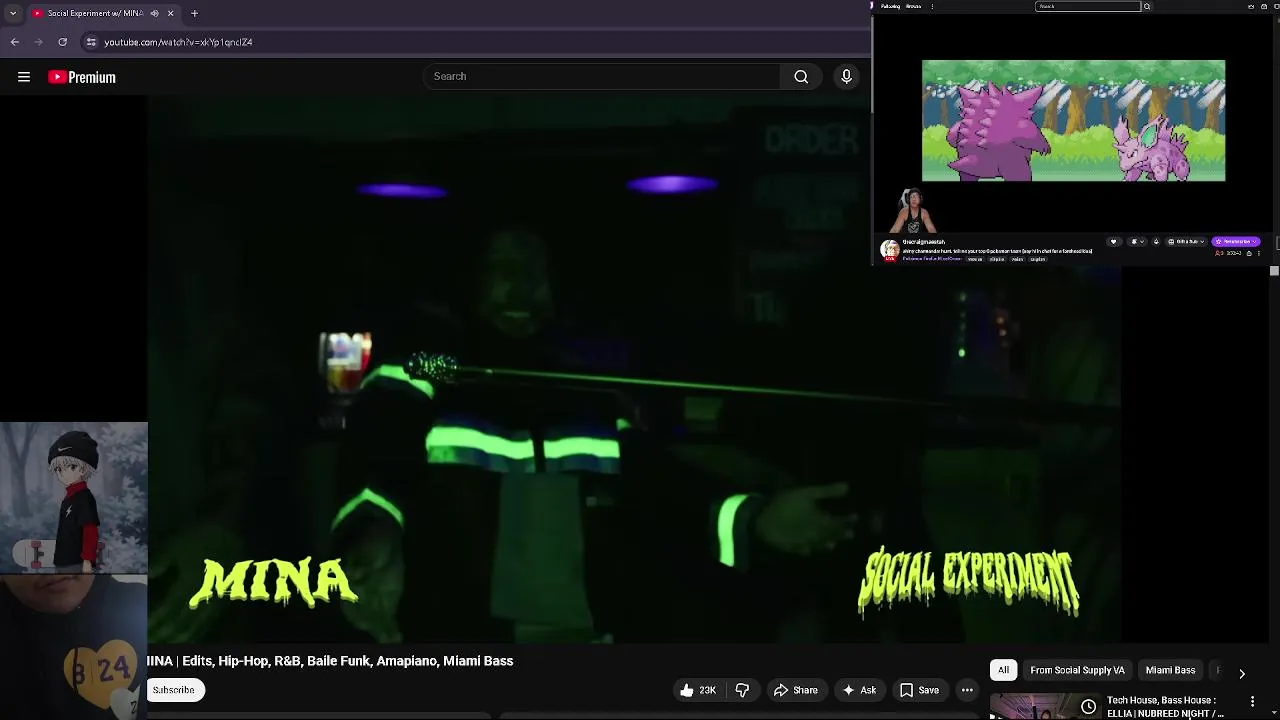Open the YouTube hamburger guide menu

point(24,77)
